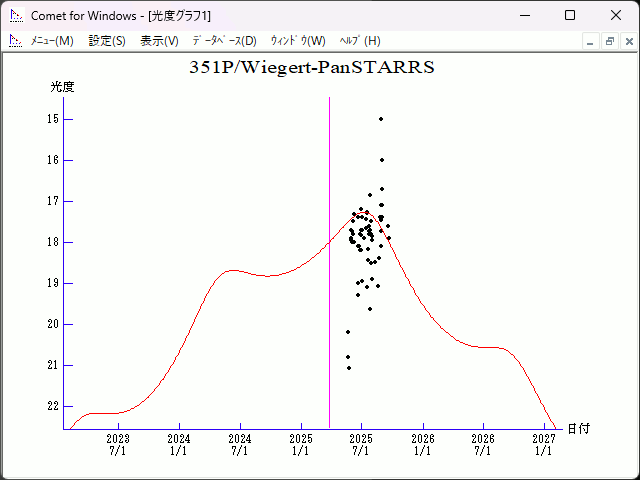
Task: Click the 光度 vertical axis label
Action: point(62,87)
